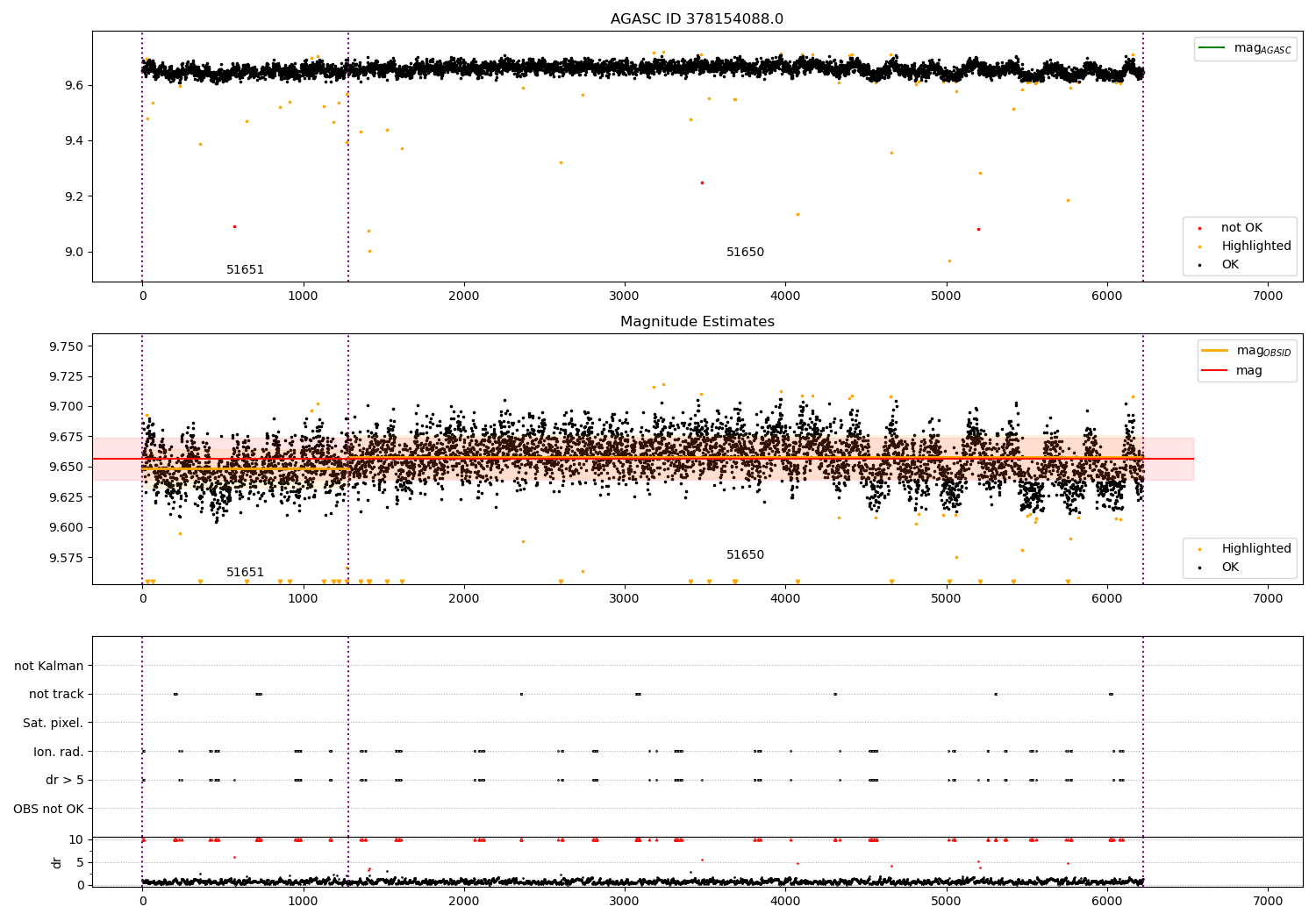This screenshot has width=1316, height=921.
Task: Click the "9.625" y-axis tick label
Action: coord(66,497)
